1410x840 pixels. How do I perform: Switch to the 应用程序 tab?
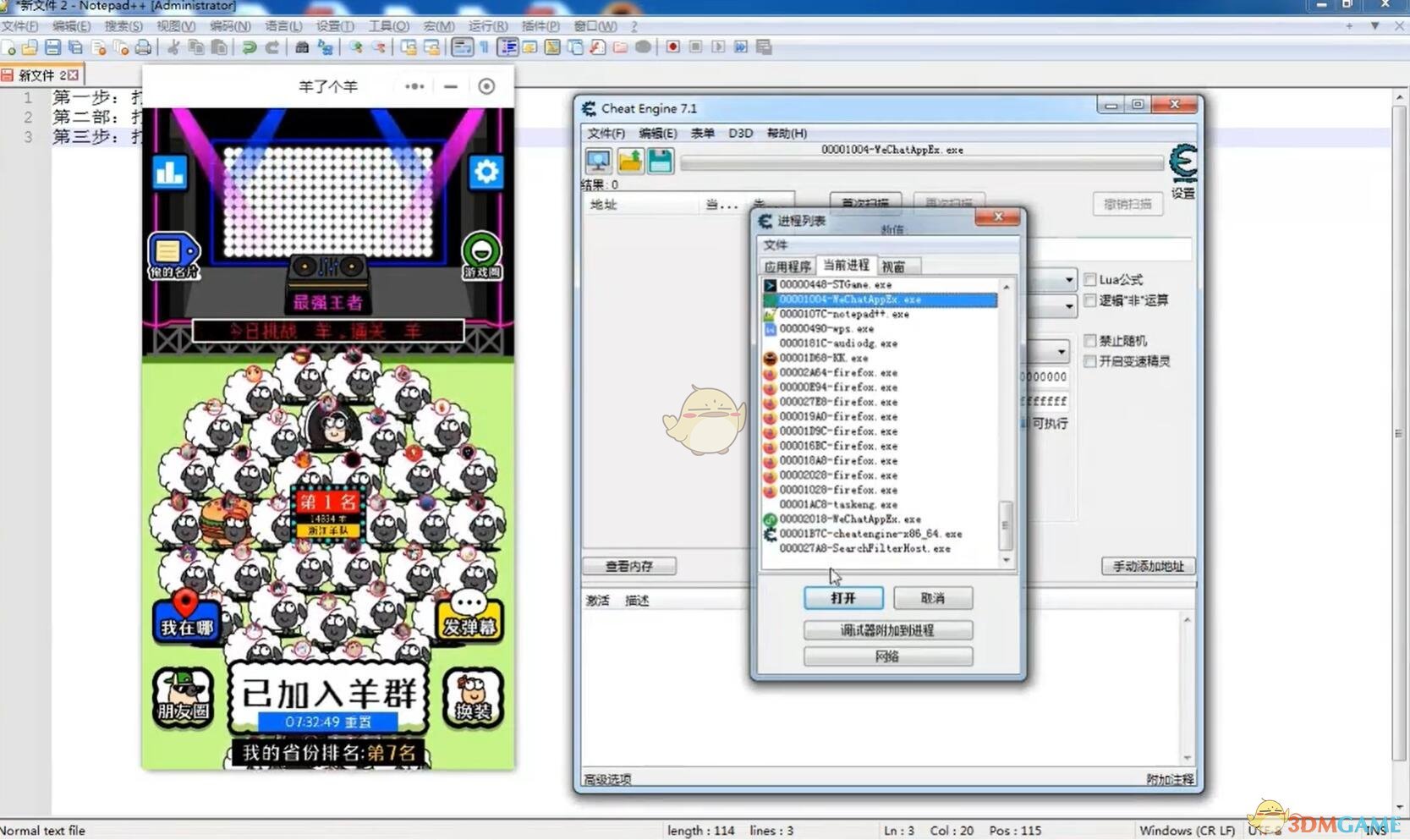point(787,266)
